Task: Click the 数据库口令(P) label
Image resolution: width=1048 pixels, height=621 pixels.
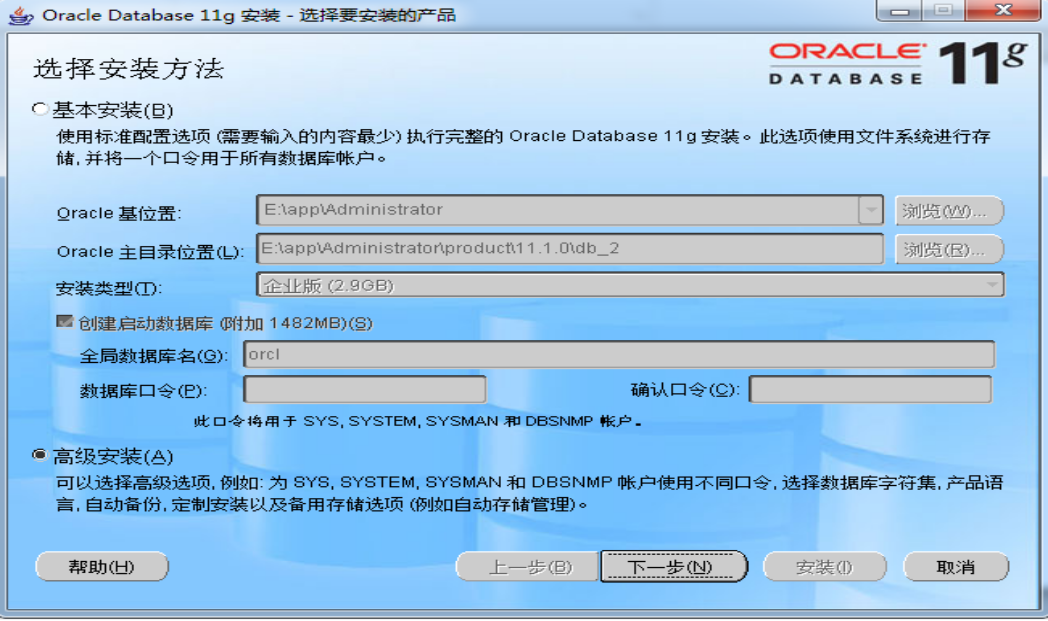Action: [144, 390]
